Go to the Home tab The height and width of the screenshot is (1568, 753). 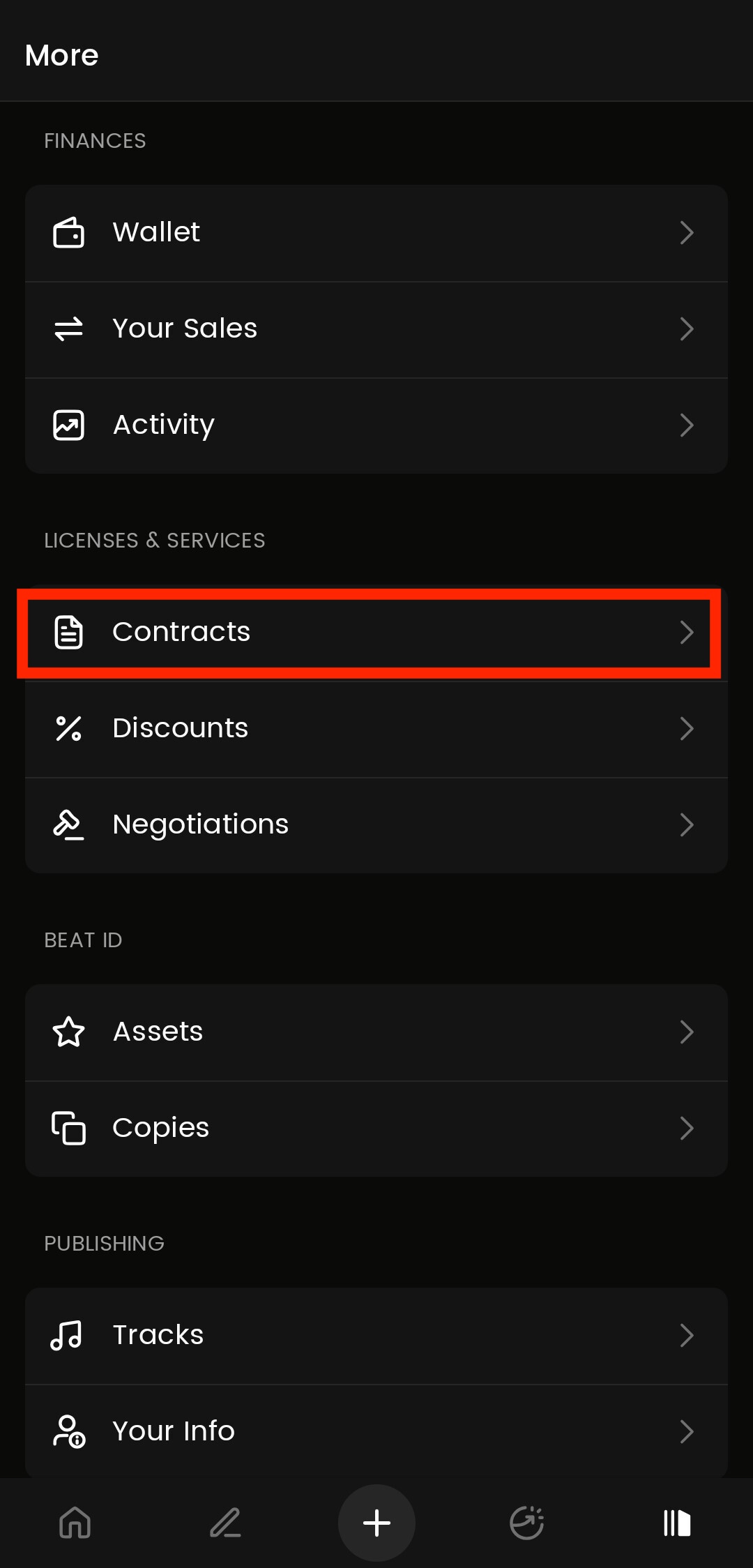pos(75,1522)
